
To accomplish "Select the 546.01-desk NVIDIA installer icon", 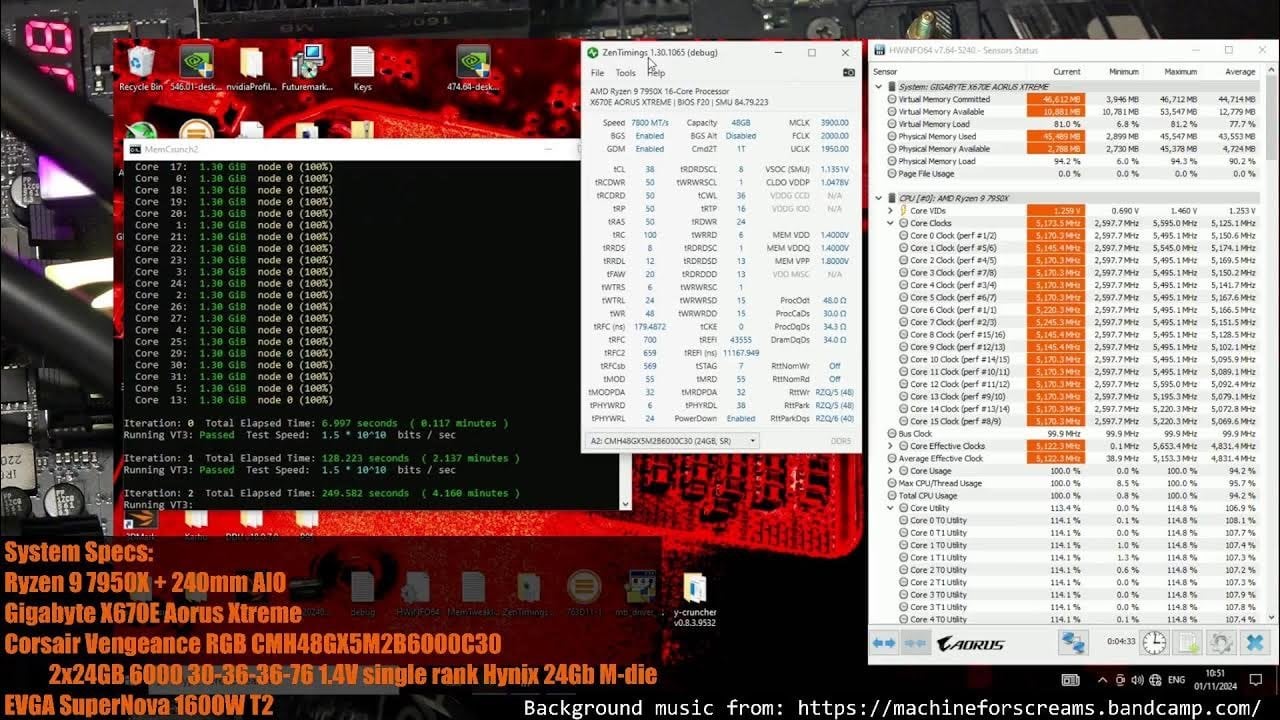I will click(x=196, y=69).
